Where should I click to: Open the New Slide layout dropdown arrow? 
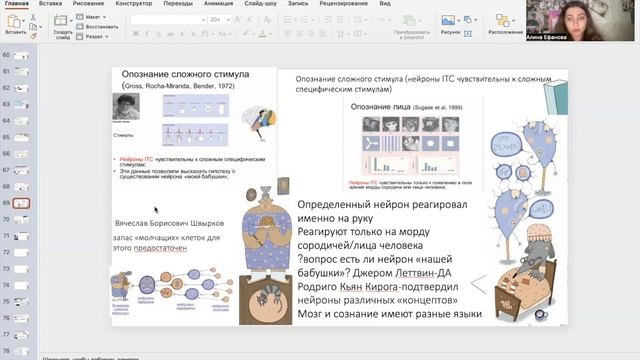pyautogui.click(x=71, y=20)
